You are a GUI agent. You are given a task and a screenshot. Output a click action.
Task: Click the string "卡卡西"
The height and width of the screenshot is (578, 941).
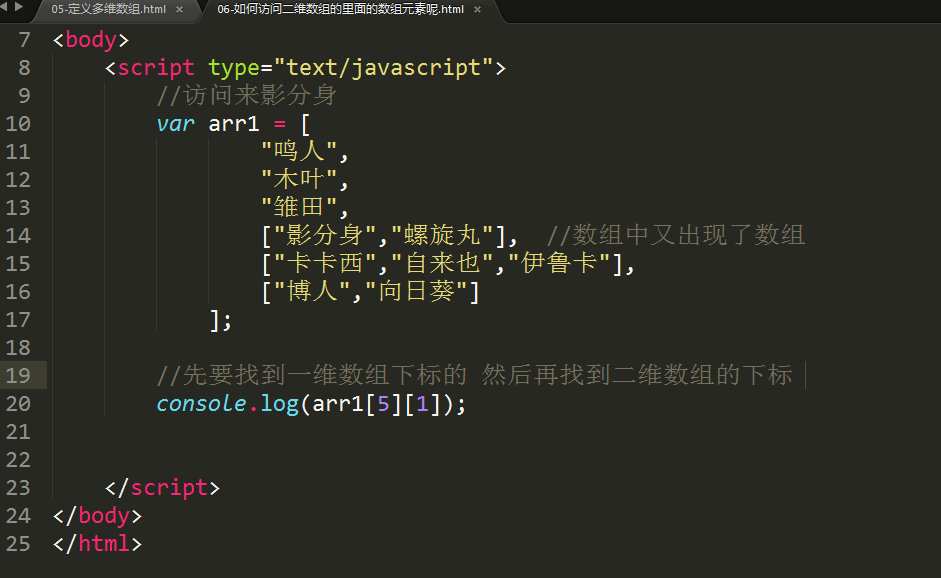point(325,263)
